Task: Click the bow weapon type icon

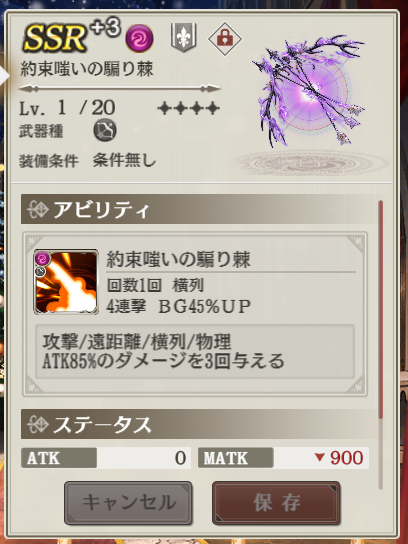Action: [105, 130]
